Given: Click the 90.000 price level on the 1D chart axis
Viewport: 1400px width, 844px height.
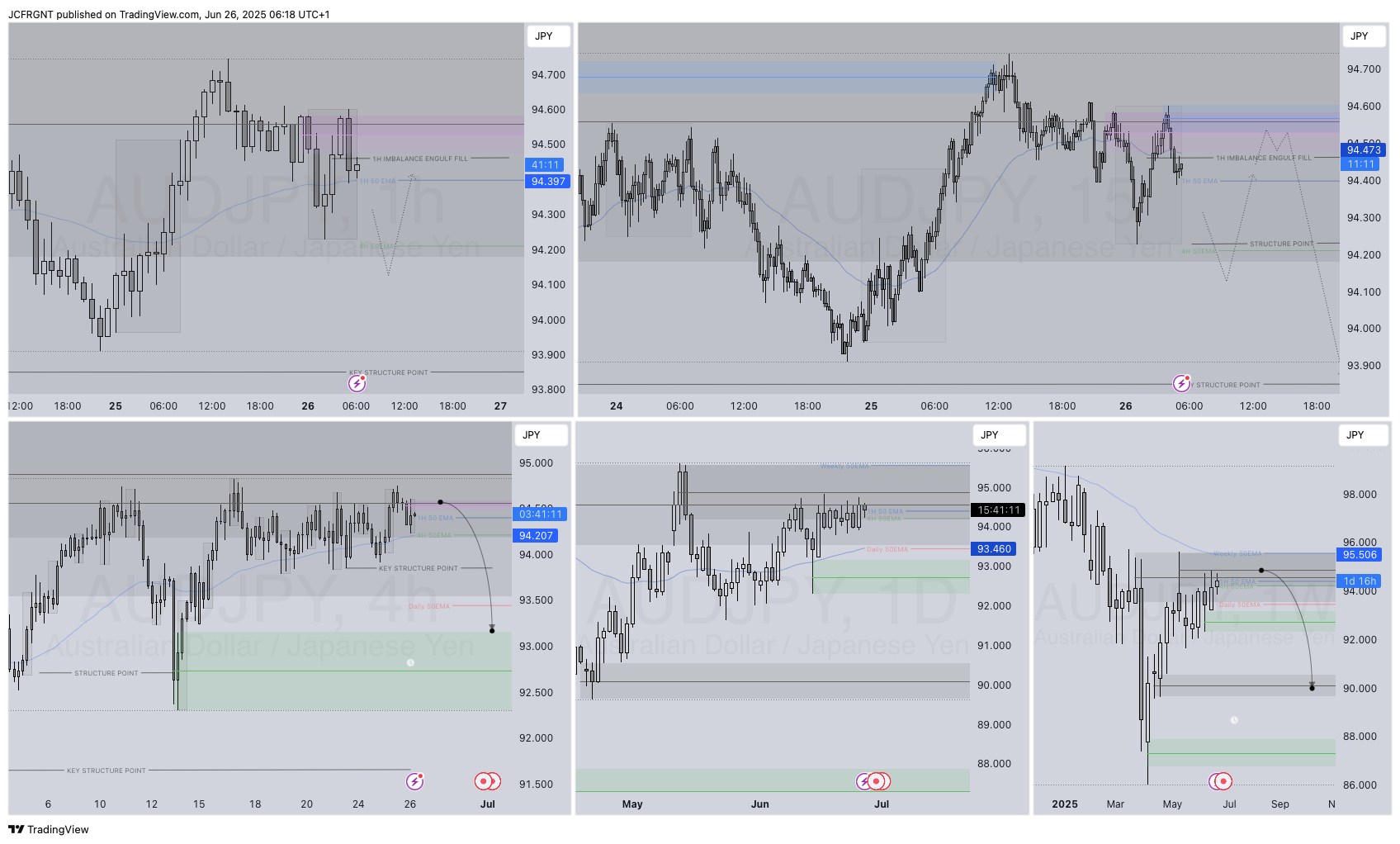Looking at the screenshot, I should point(994,685).
